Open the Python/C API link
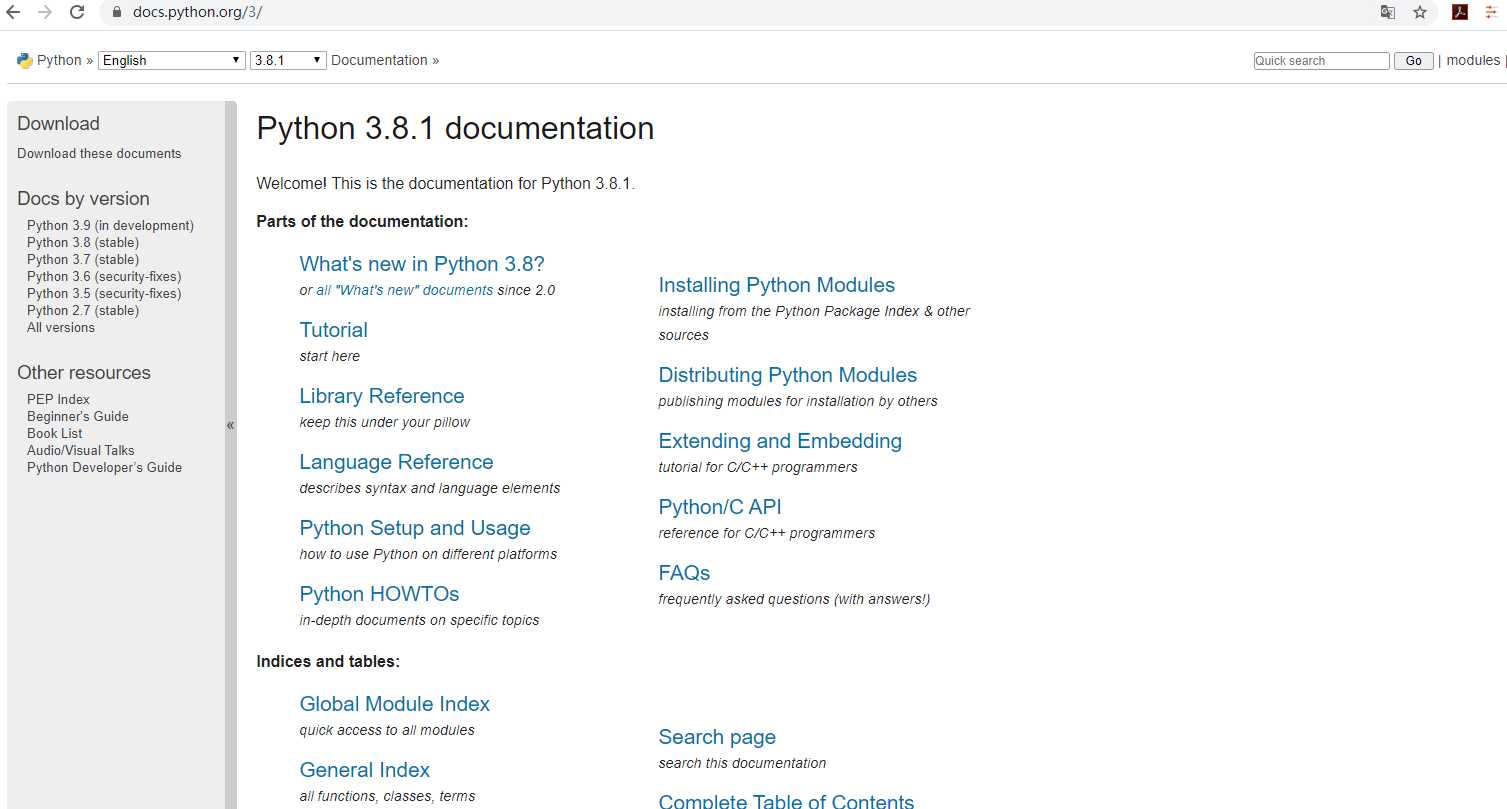 click(720, 507)
